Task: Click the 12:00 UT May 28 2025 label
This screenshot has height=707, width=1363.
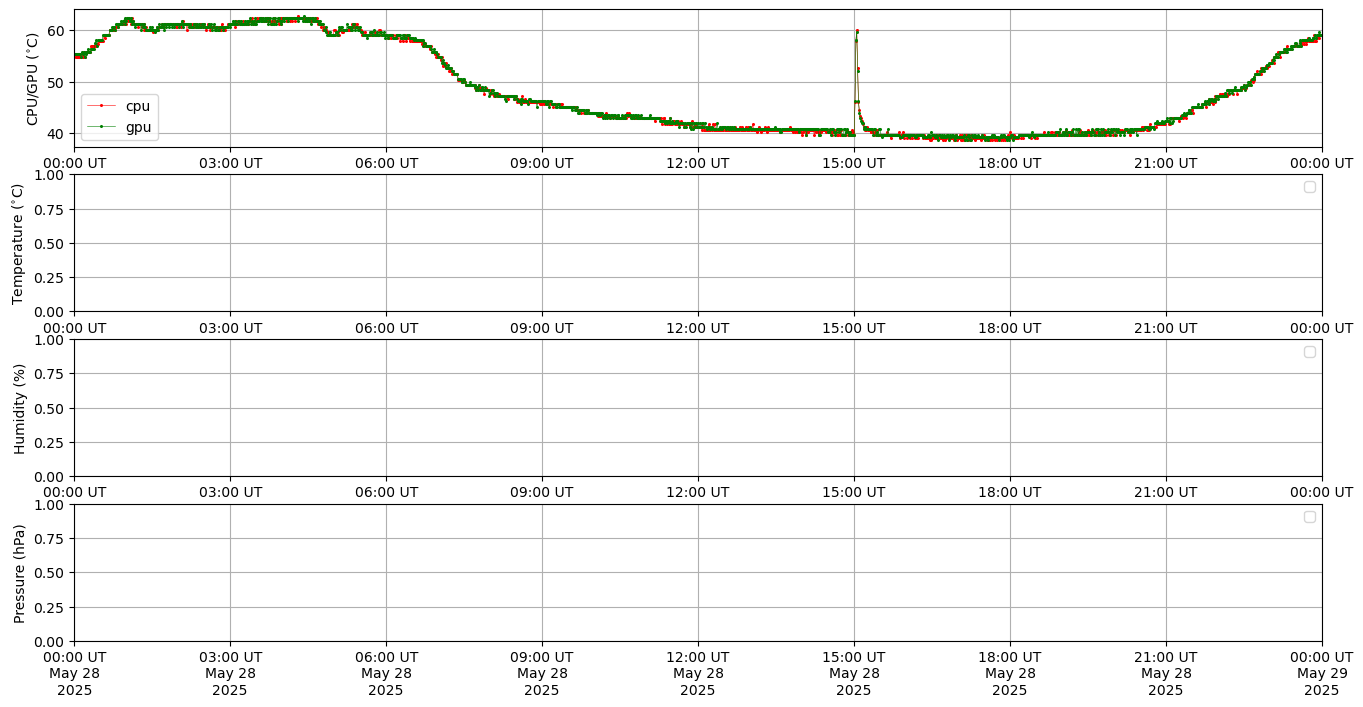Action: [x=698, y=673]
